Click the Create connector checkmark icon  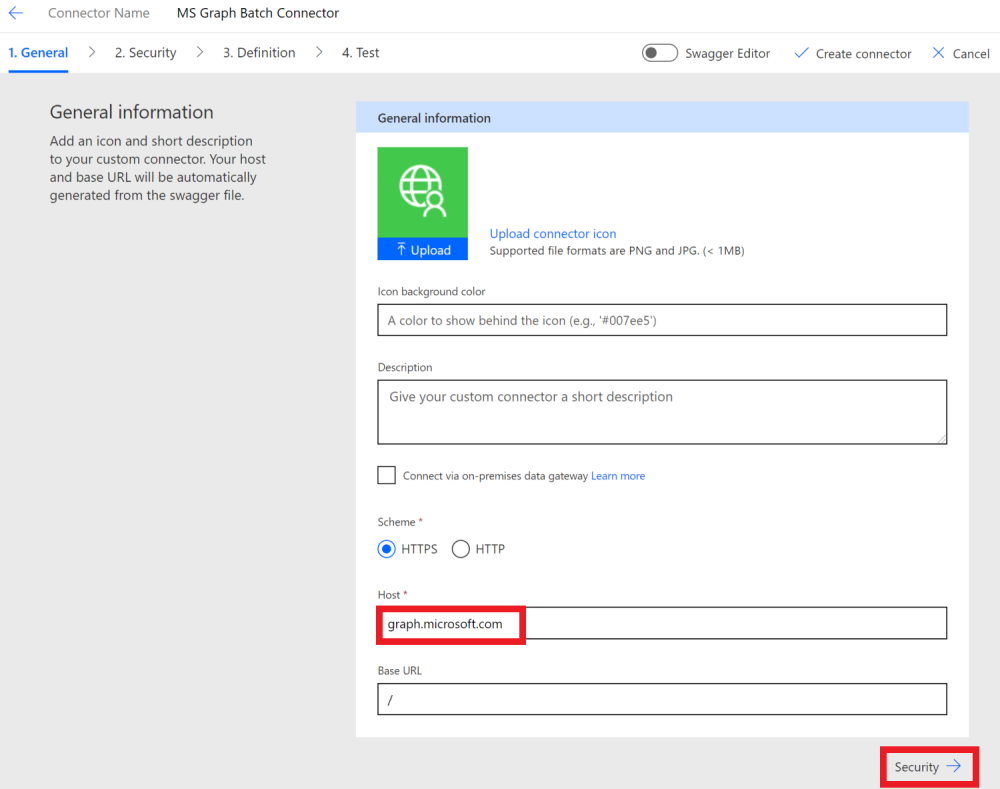801,53
